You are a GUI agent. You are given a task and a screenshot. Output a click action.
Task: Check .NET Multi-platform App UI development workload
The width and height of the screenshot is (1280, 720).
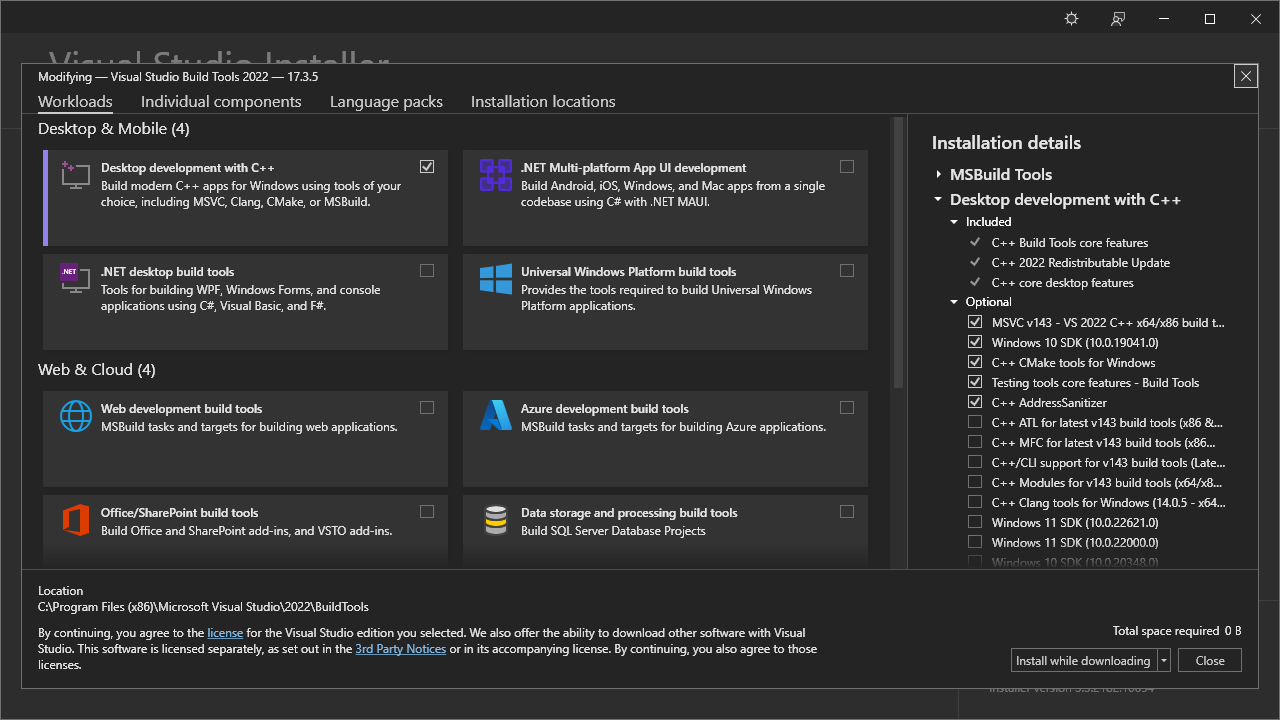tap(847, 167)
